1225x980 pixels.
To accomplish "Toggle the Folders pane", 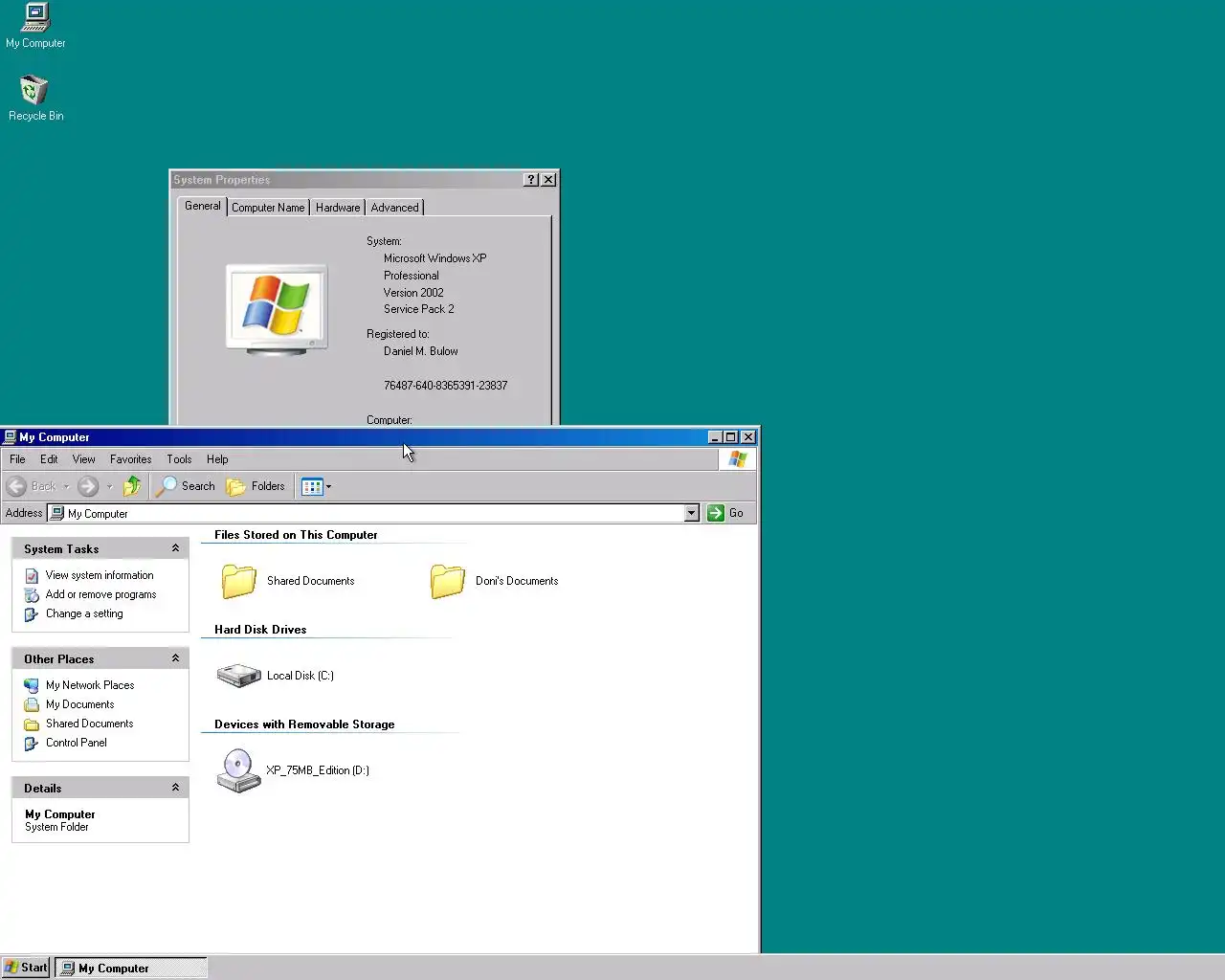I will (x=256, y=486).
